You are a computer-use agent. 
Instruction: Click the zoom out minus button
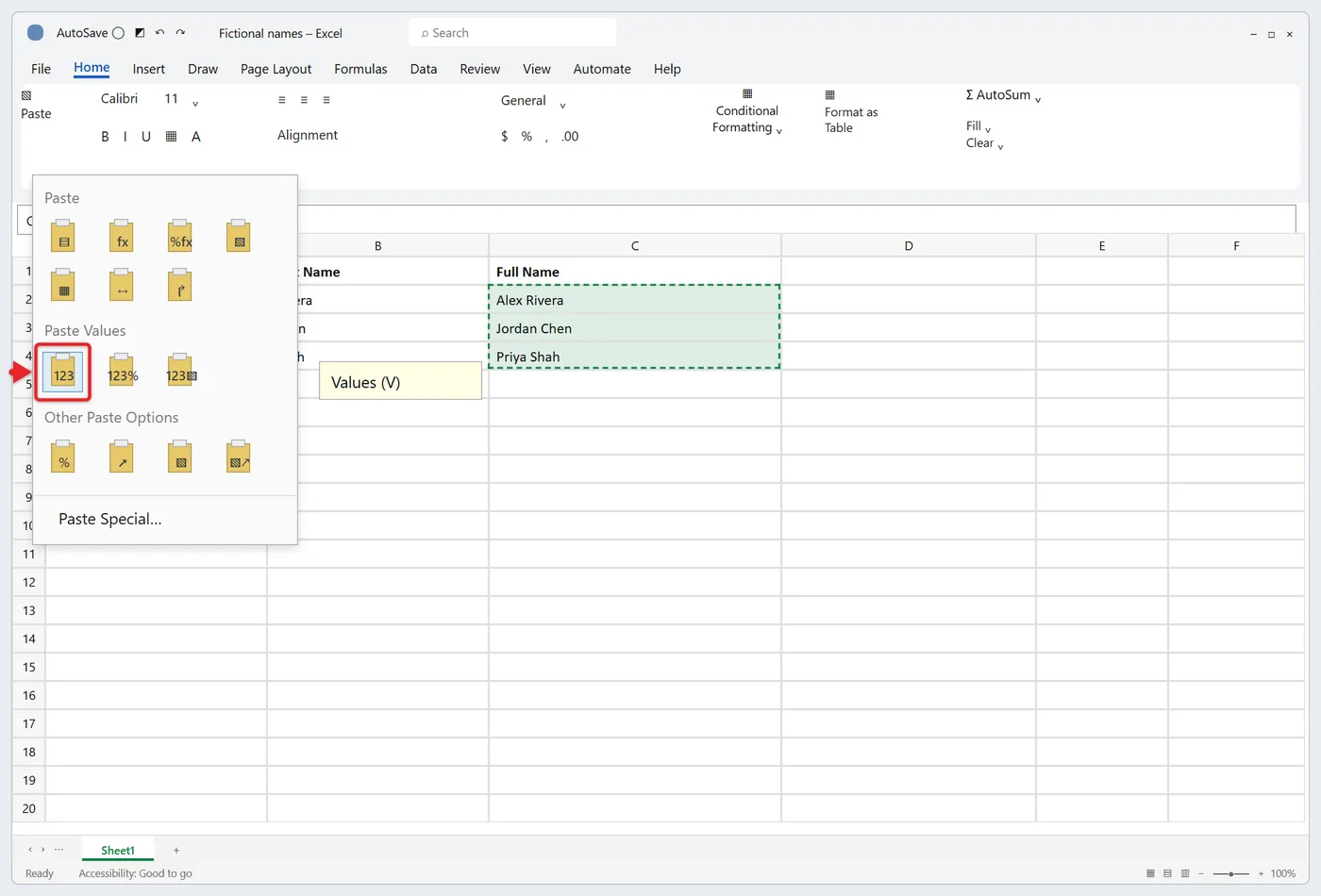(x=1200, y=873)
